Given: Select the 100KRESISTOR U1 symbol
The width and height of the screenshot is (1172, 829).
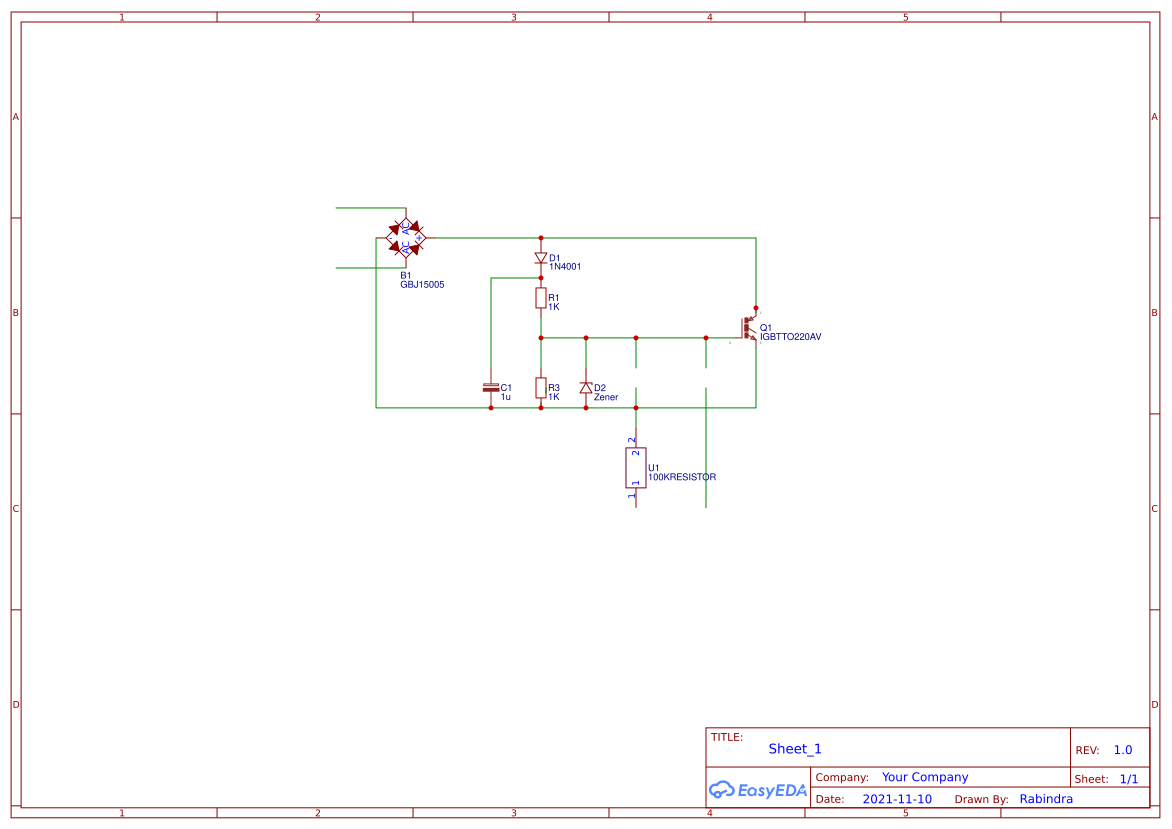Looking at the screenshot, I should [634, 469].
